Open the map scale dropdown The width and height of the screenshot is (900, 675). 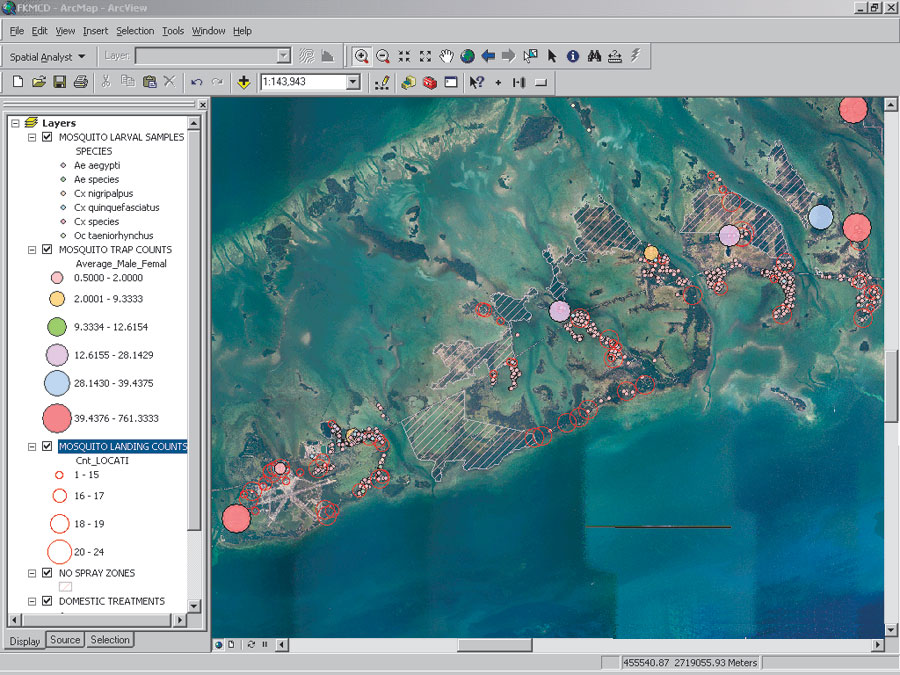(353, 82)
